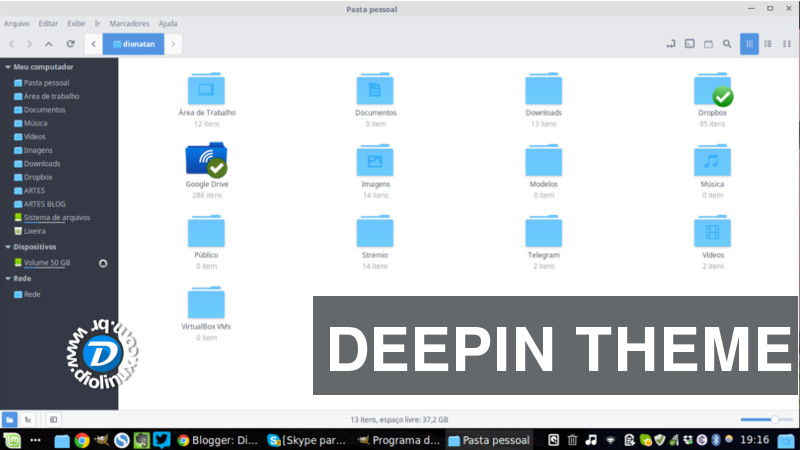
Task: Select the Modelos folder icon
Action: 544,160
